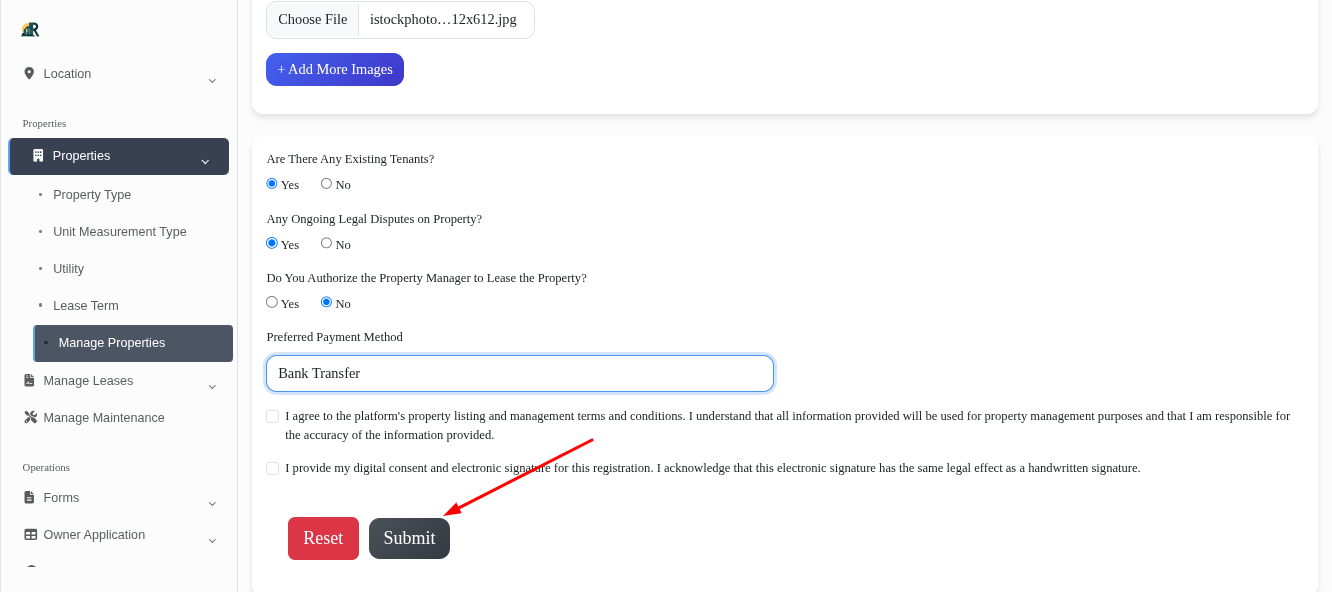Viewport: 1332px width, 592px height.
Task: Click the Properties building icon
Action: click(x=37, y=155)
